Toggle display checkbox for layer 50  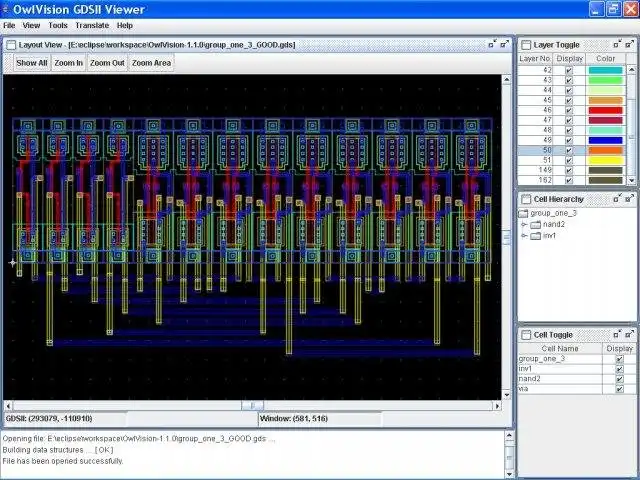click(569, 150)
